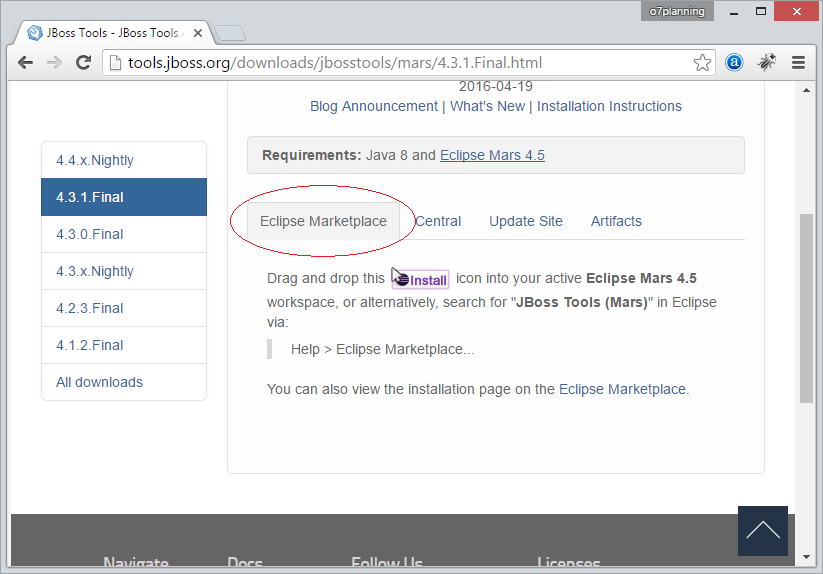Switch to the Central tab

click(438, 221)
